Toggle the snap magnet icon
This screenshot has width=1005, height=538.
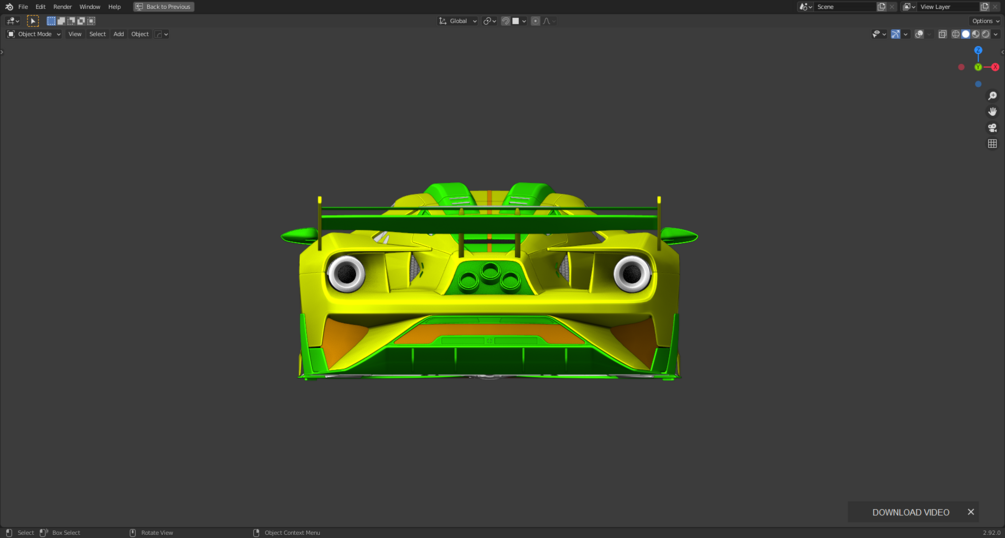tap(506, 21)
